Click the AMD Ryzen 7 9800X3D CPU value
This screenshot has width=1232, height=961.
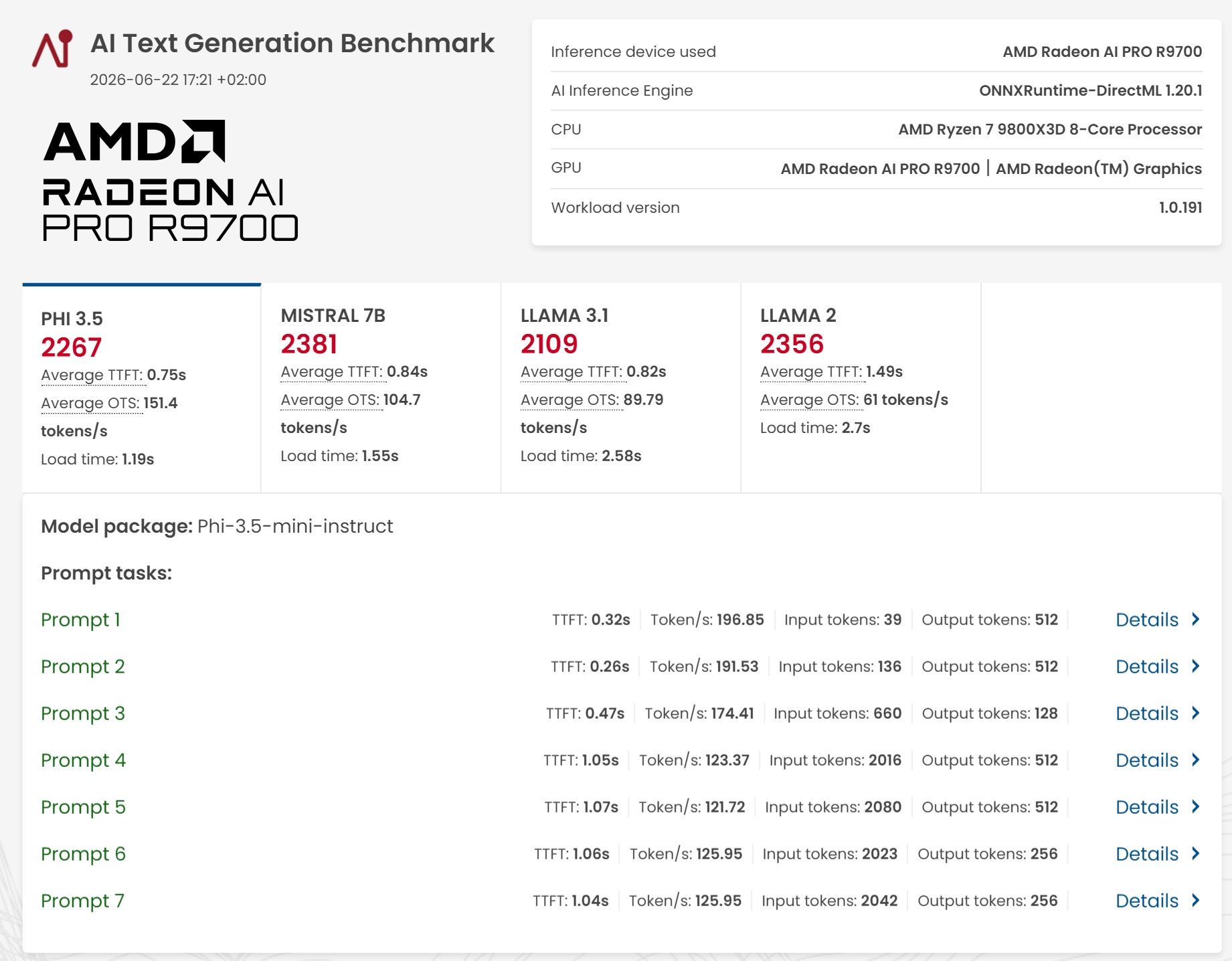[x=1050, y=129]
